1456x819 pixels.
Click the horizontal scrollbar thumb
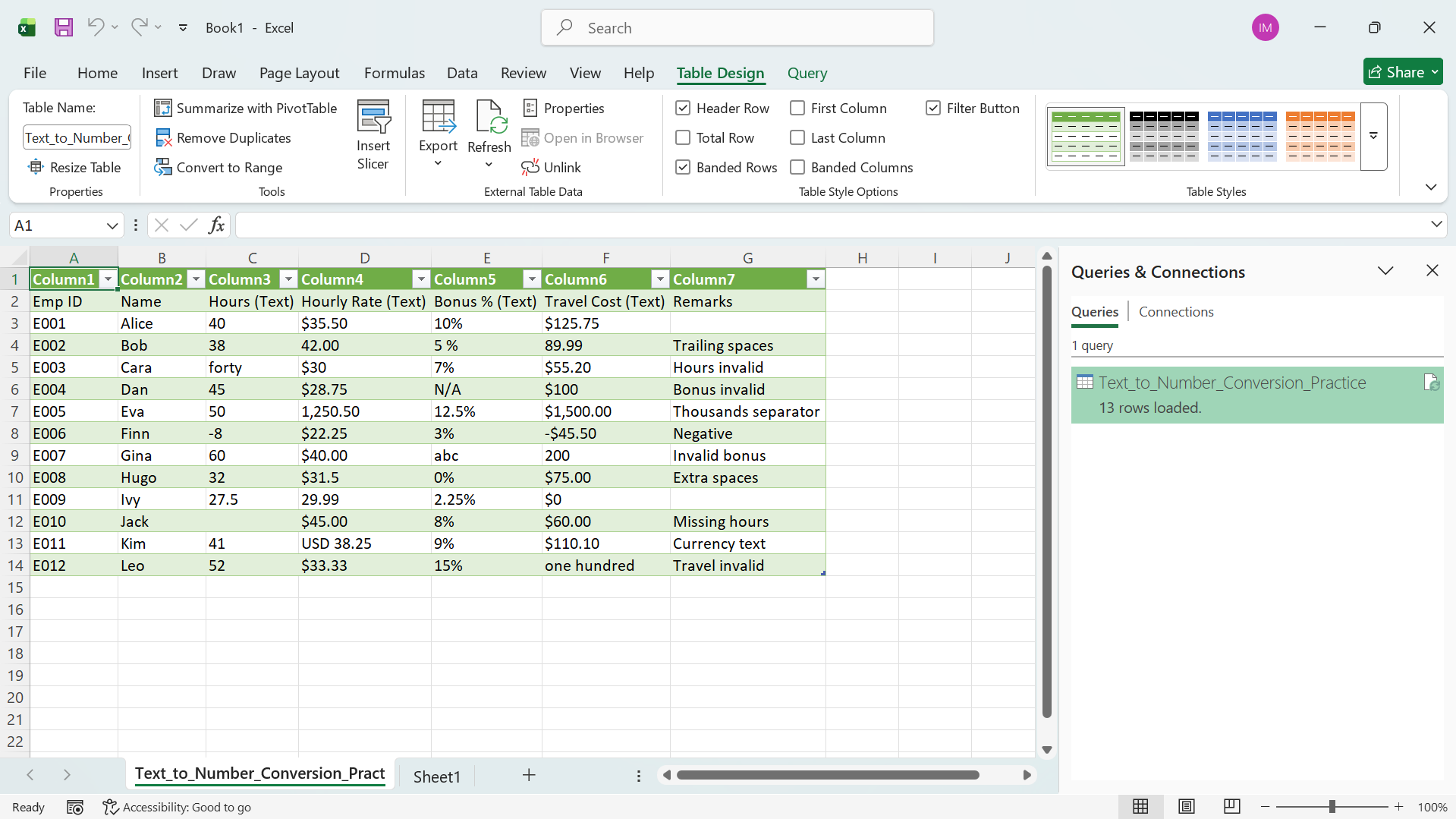(828, 775)
